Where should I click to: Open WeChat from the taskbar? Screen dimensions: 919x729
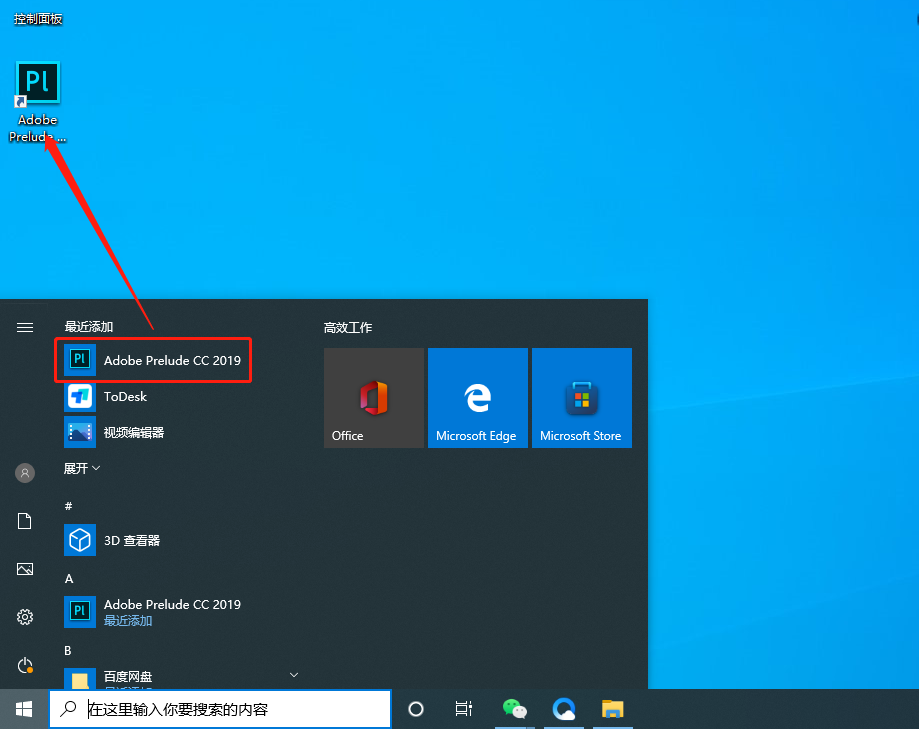[x=515, y=709]
